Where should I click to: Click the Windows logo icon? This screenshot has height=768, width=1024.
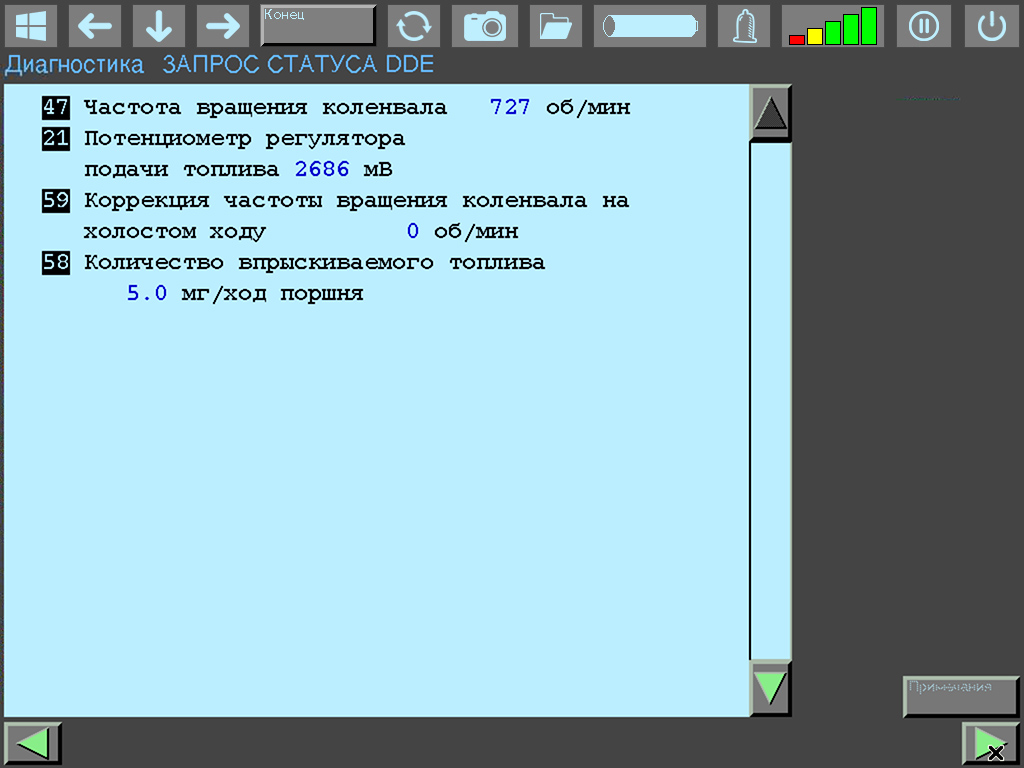(x=31, y=26)
